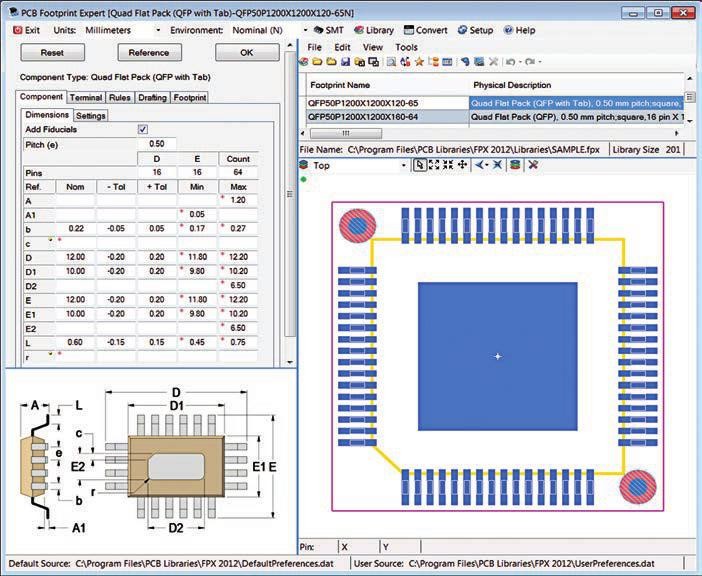
Task: Select the pointer arrow tool in footprint viewer
Action: (419, 165)
